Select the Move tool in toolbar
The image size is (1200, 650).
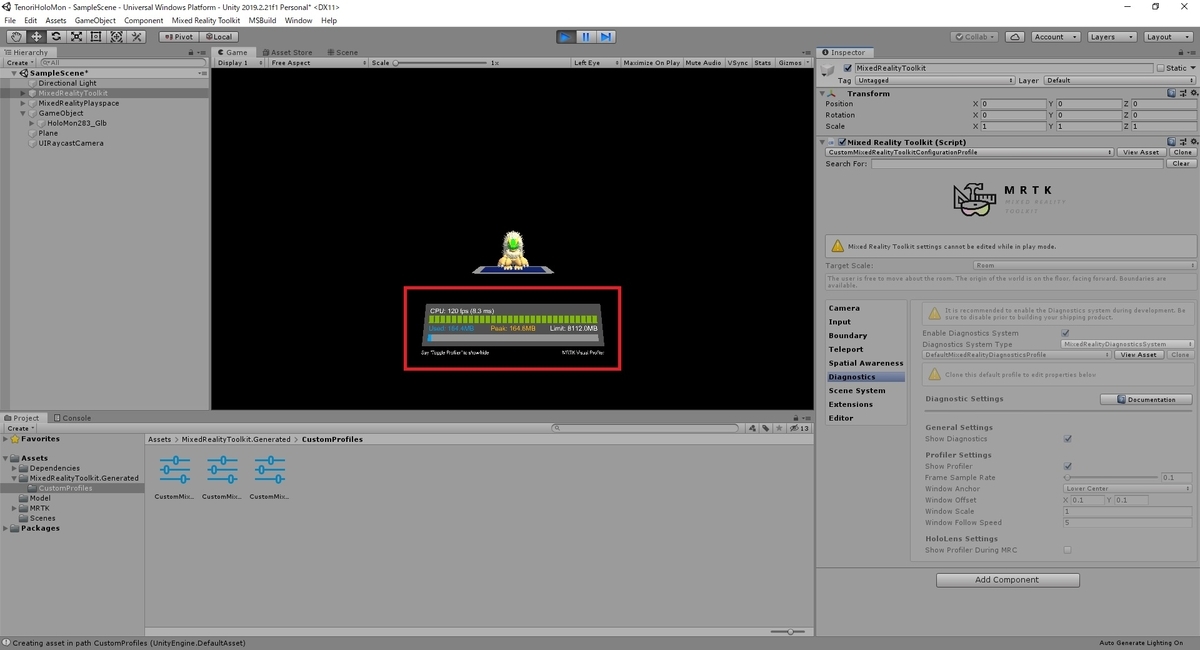click(36, 36)
